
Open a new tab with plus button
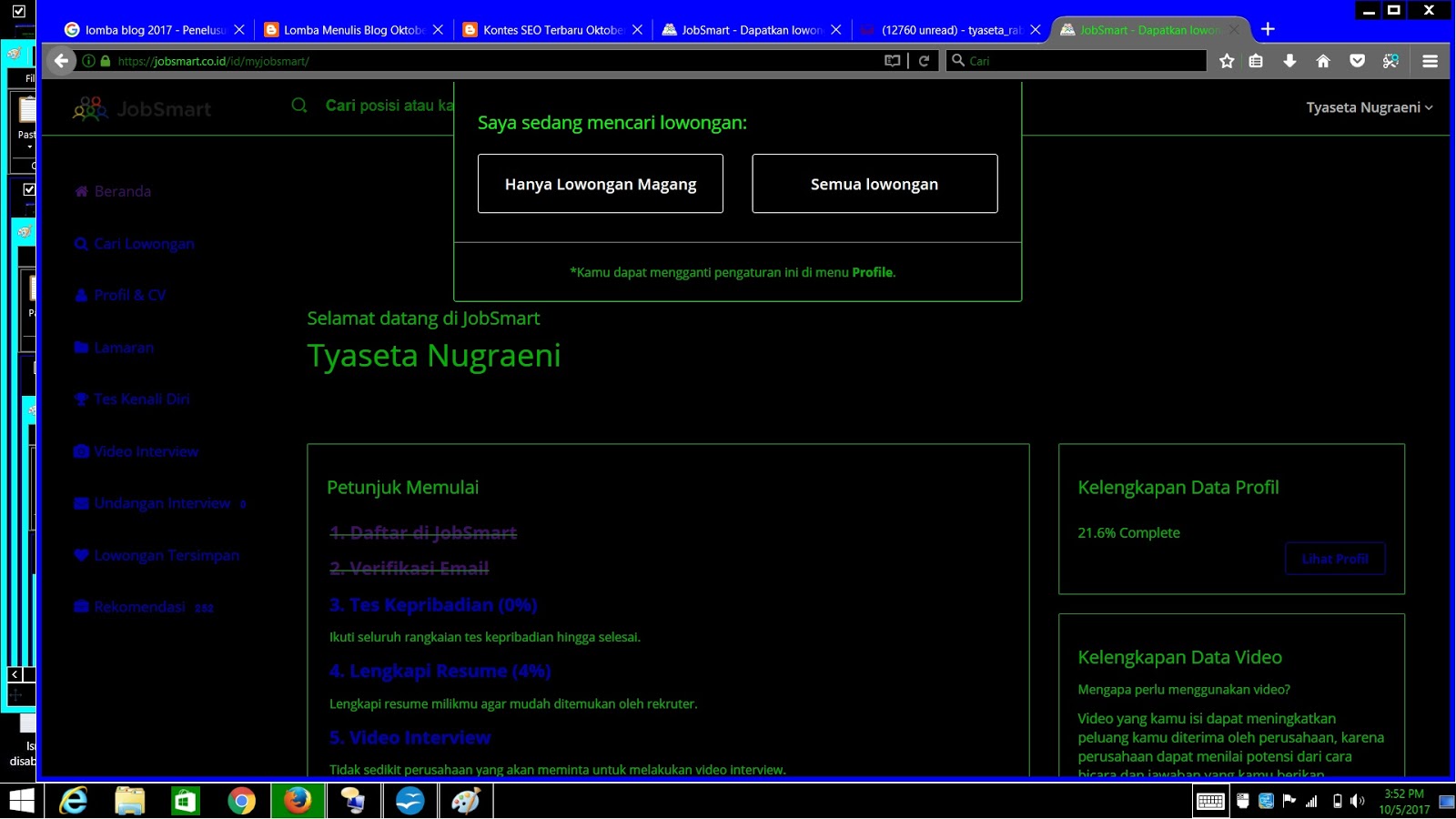(x=1268, y=29)
